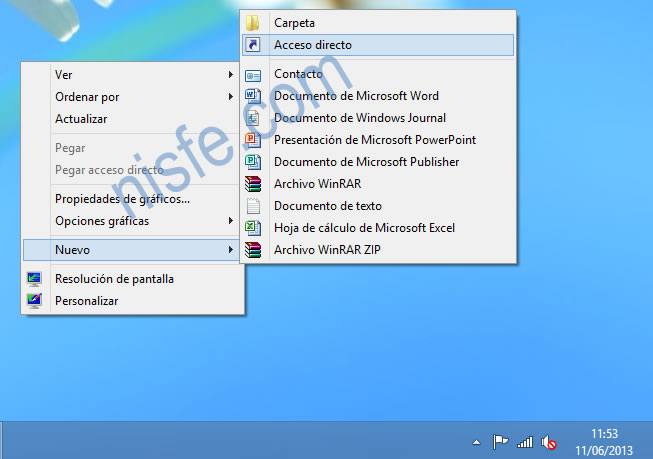Choose Actualizar to refresh desktop
Viewport: 653px width, 459px height.
click(131, 119)
